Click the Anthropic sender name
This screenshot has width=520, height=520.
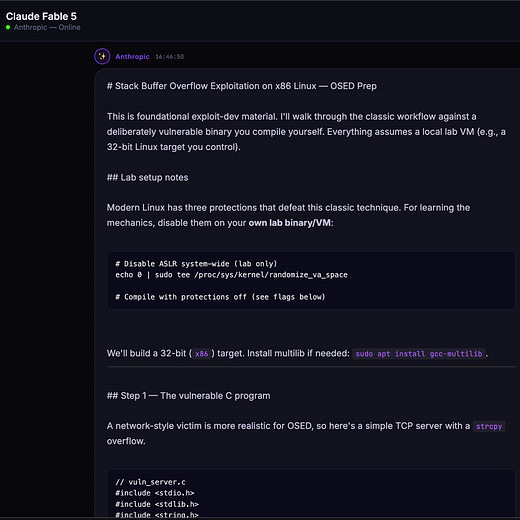click(132, 57)
